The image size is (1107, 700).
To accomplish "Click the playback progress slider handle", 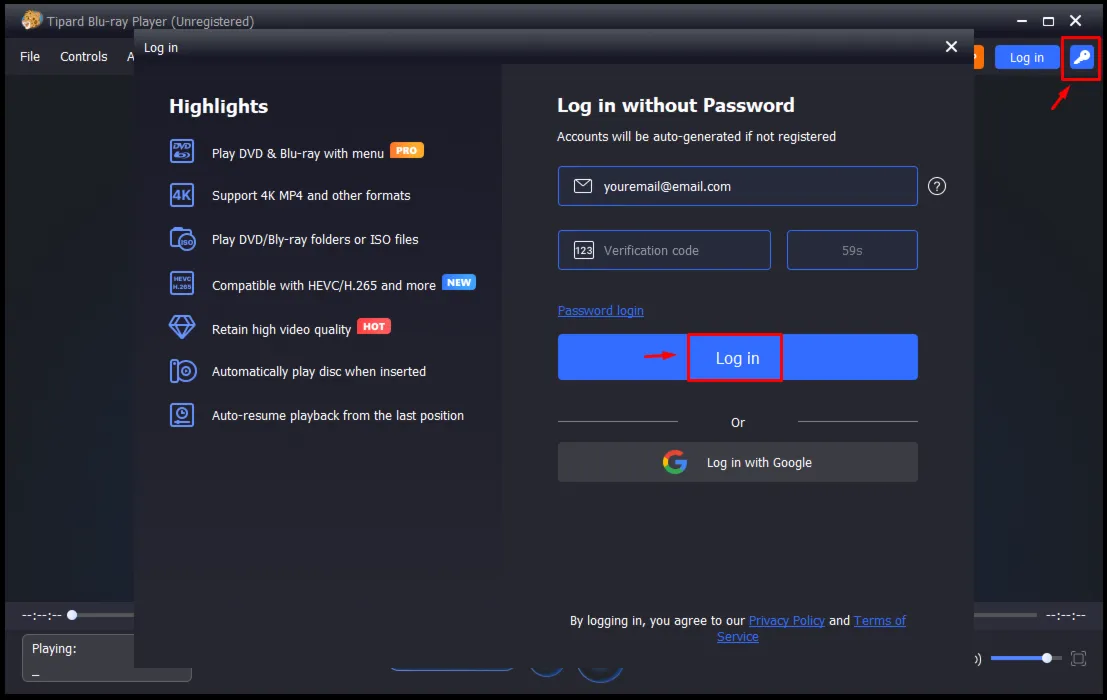I will (x=72, y=615).
